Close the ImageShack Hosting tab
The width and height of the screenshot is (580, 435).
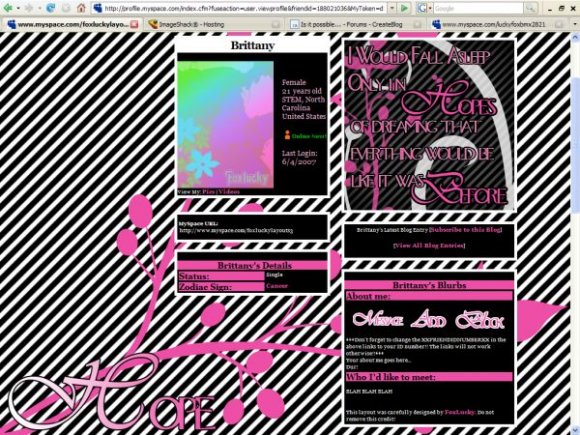click(x=276, y=24)
